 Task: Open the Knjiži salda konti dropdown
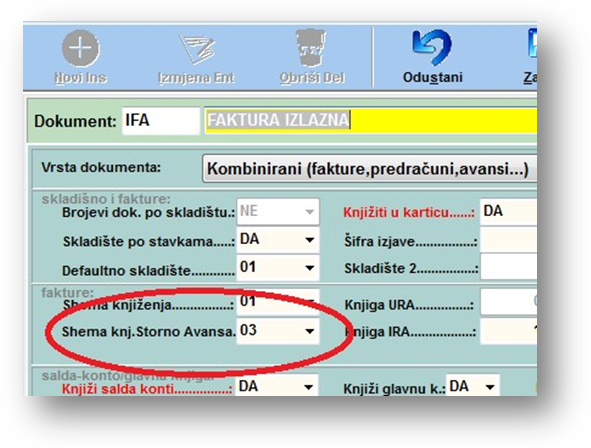click(x=308, y=387)
